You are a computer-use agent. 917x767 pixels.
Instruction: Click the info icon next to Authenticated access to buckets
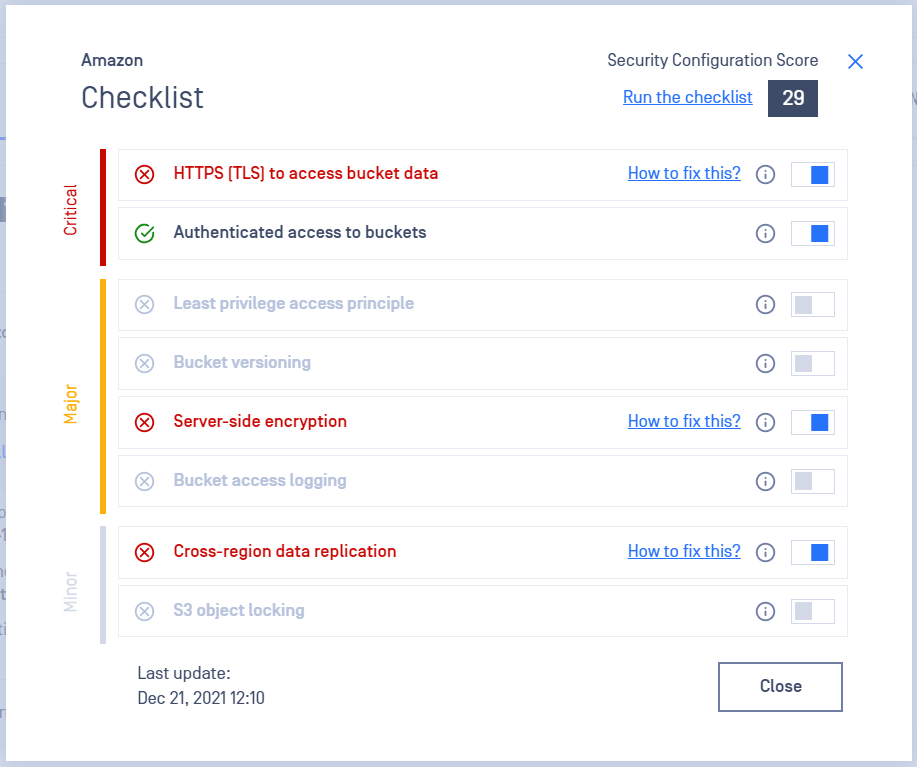point(765,233)
